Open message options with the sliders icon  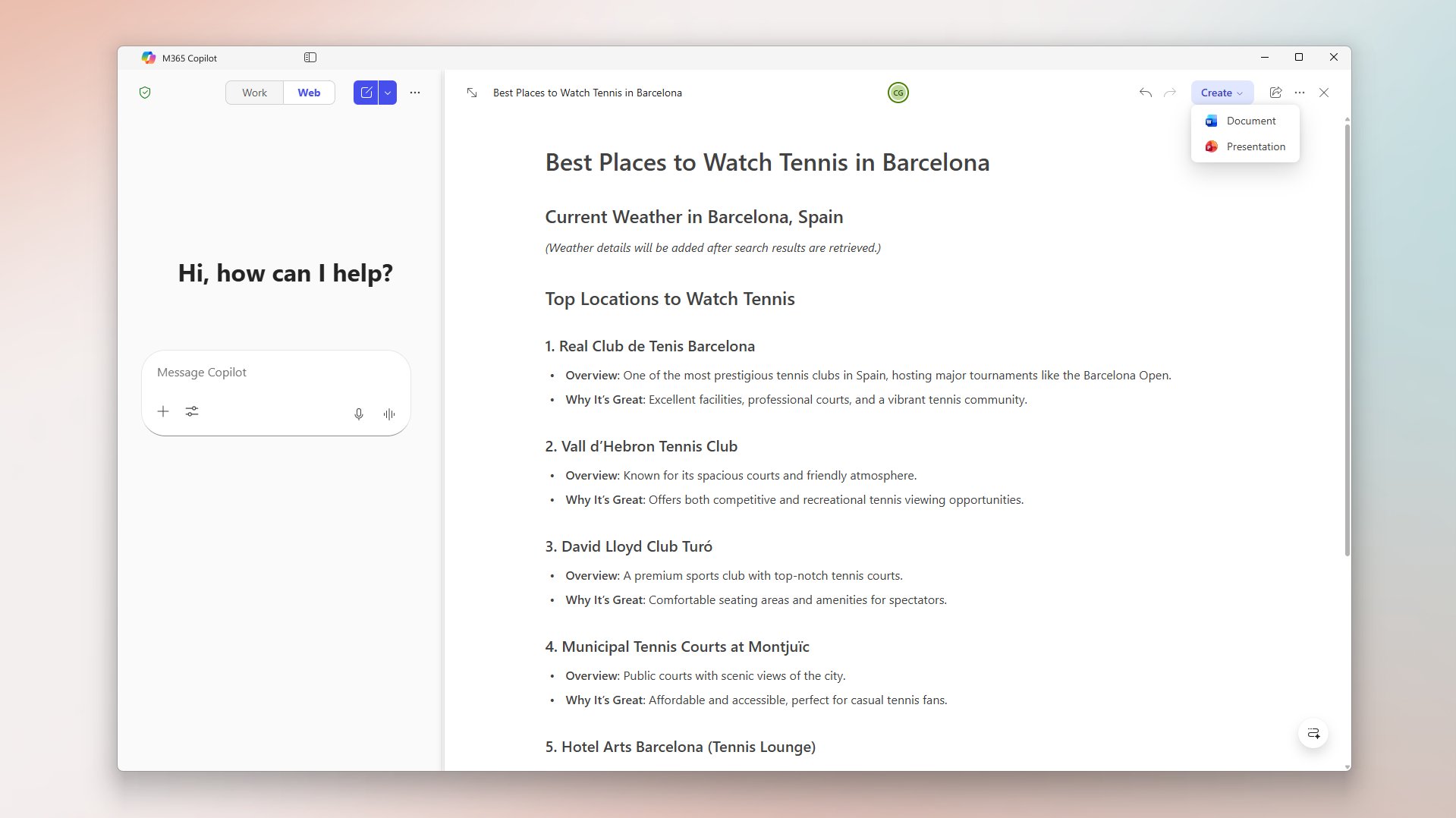coord(191,411)
